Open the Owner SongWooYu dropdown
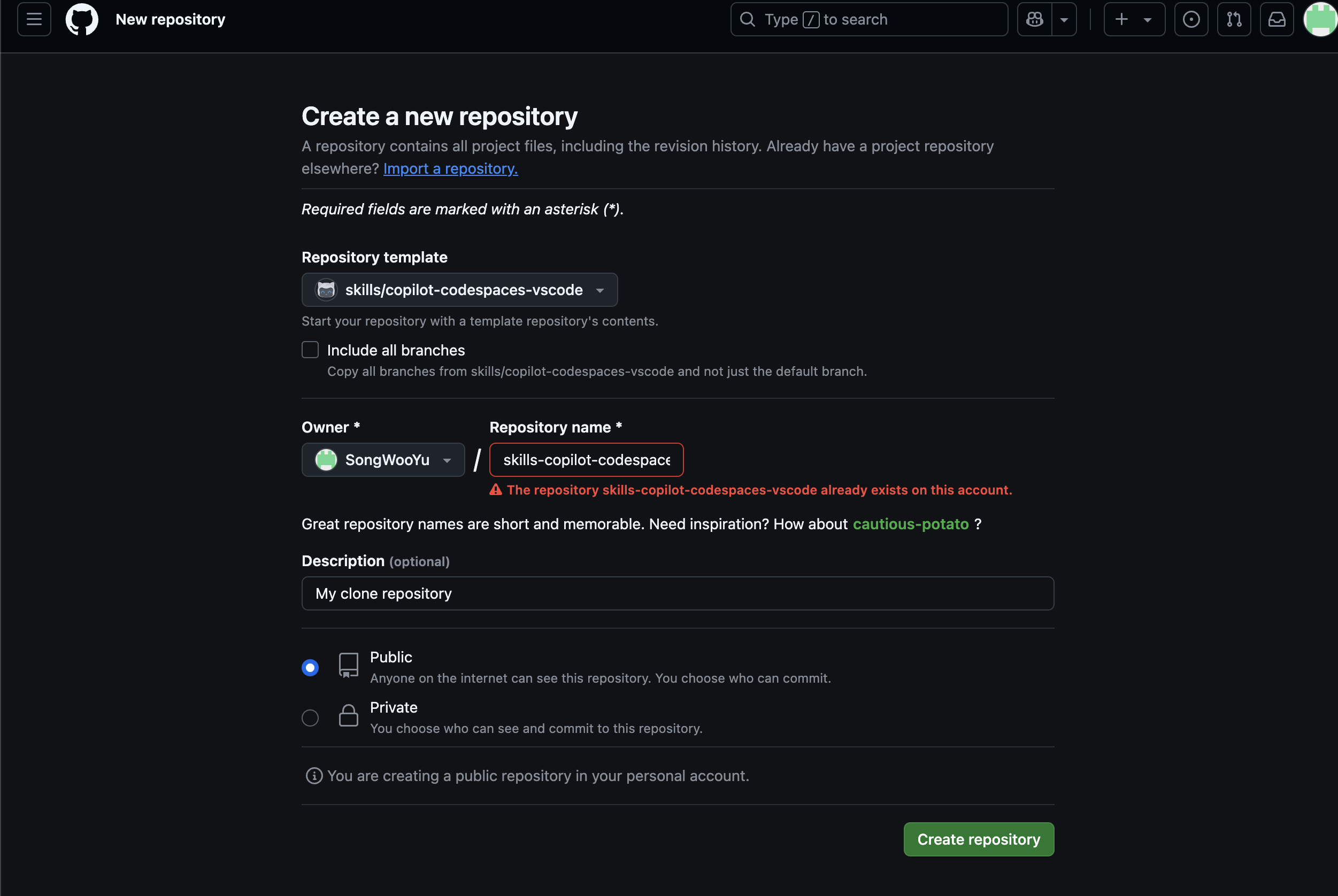Screen dimensions: 1338x896 (383, 459)
